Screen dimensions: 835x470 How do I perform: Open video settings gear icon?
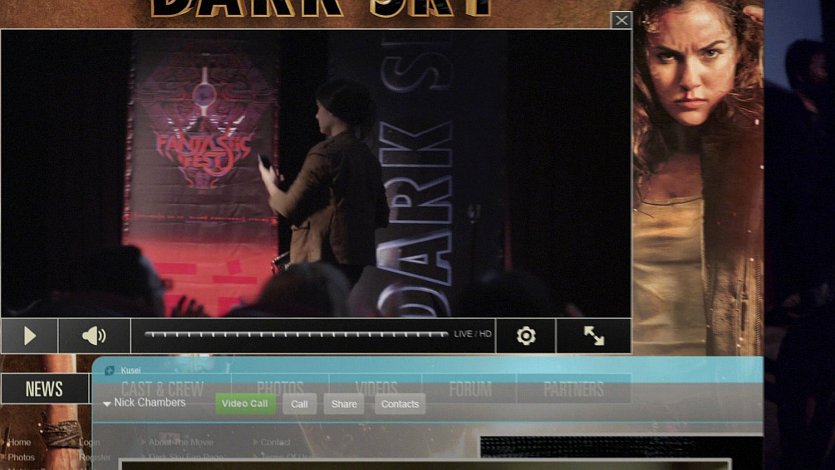coord(526,336)
